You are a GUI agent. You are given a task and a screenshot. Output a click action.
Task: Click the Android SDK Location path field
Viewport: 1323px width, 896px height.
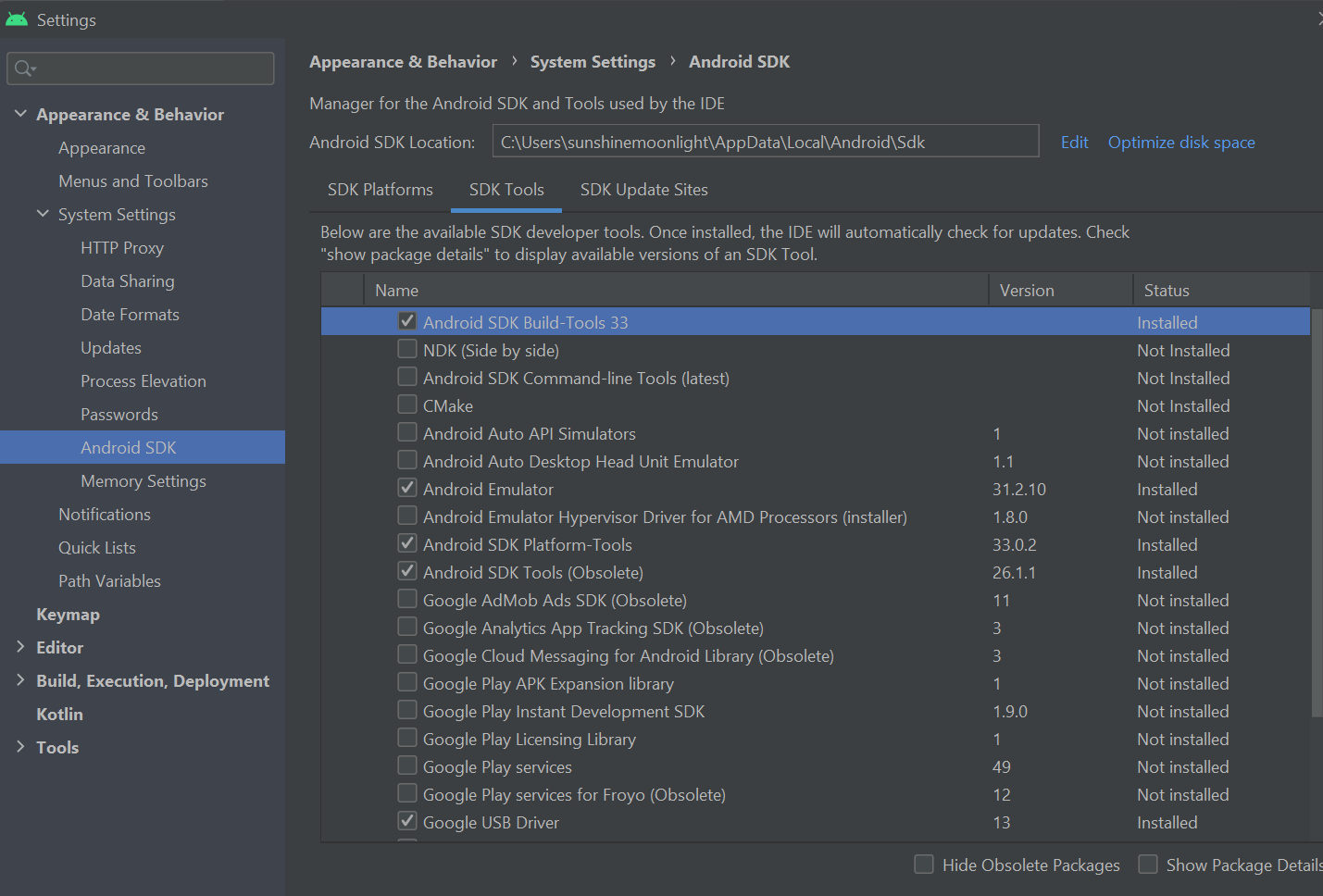click(765, 142)
